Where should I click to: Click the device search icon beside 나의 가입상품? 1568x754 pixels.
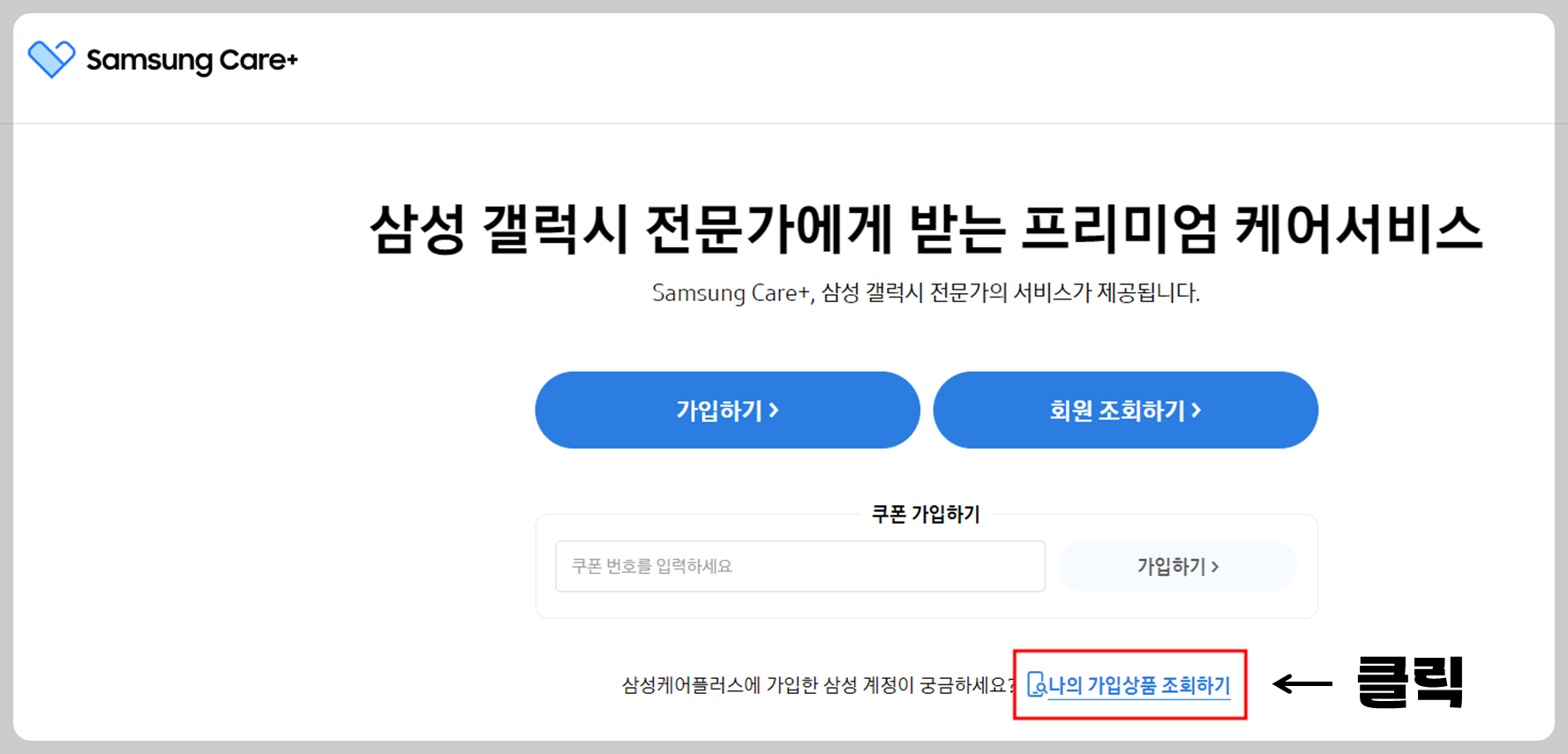[x=1037, y=685]
